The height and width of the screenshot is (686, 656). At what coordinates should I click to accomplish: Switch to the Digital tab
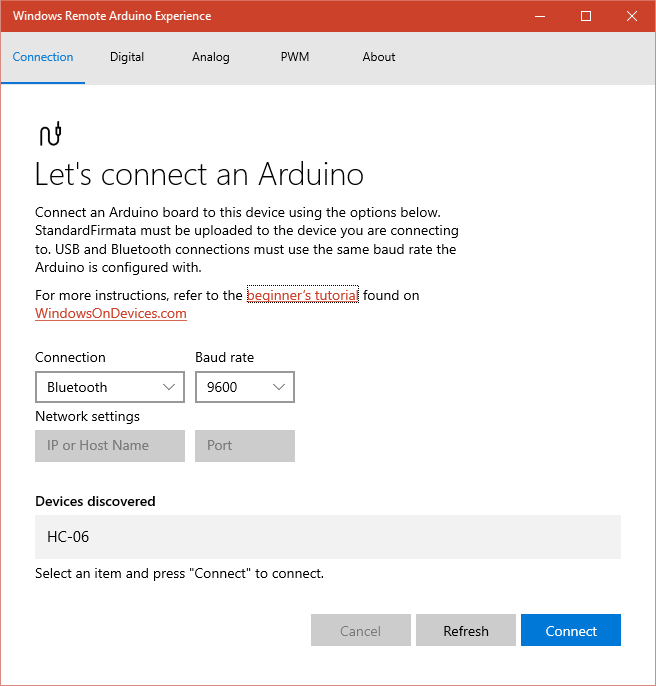click(127, 57)
